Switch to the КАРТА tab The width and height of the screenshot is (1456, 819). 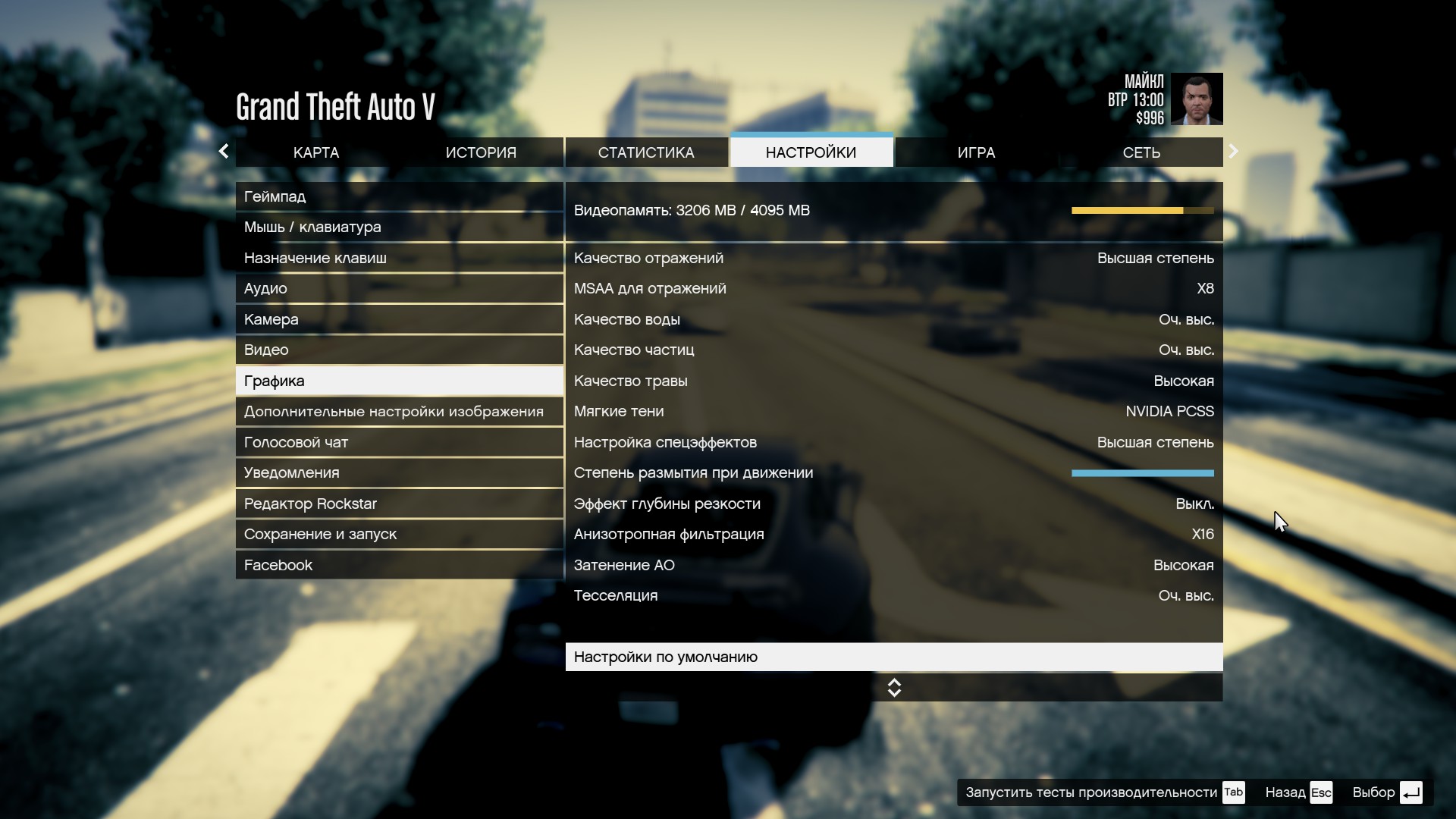point(316,153)
